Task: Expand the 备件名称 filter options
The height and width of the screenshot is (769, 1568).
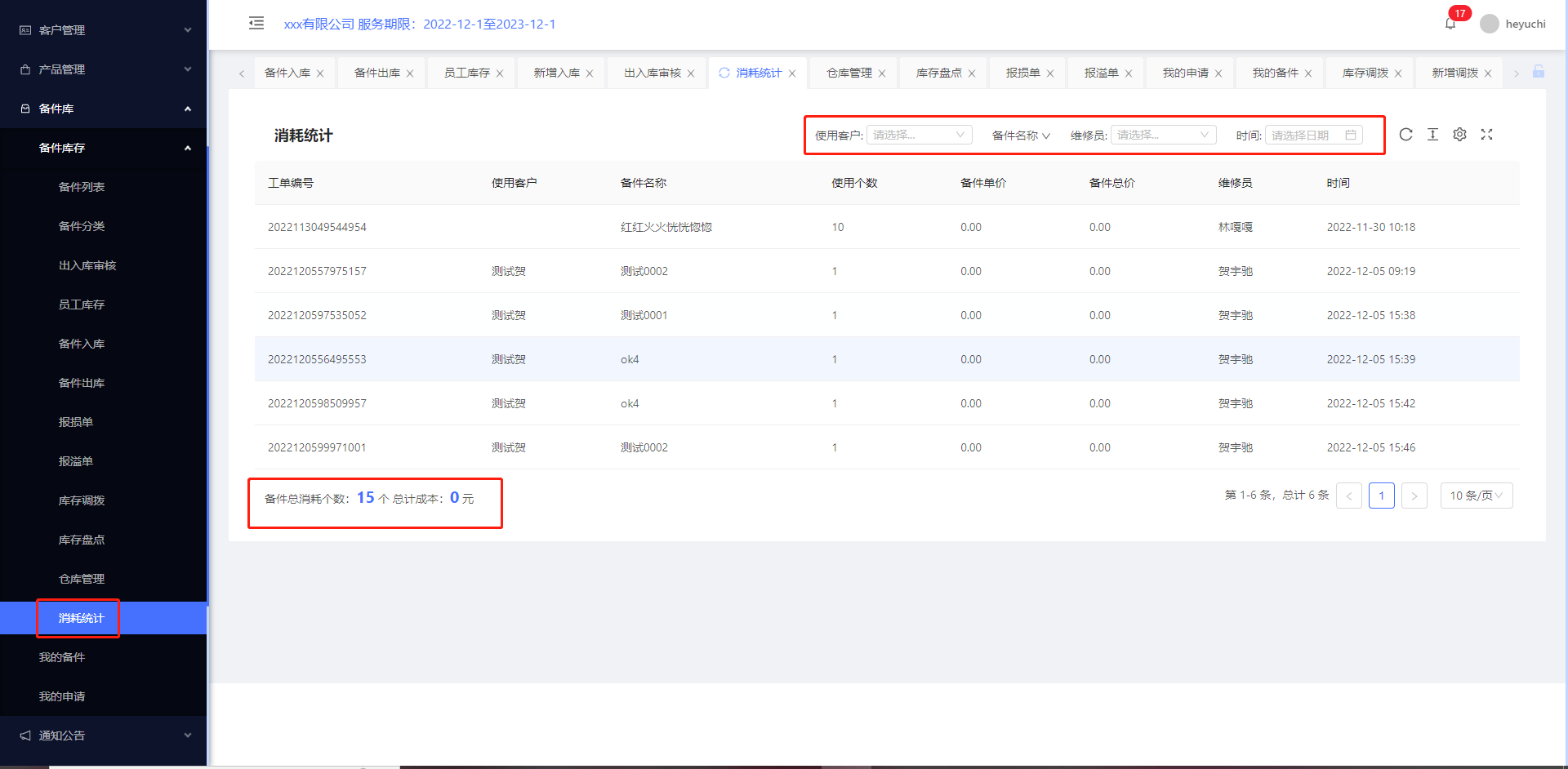Action: pos(1021,136)
